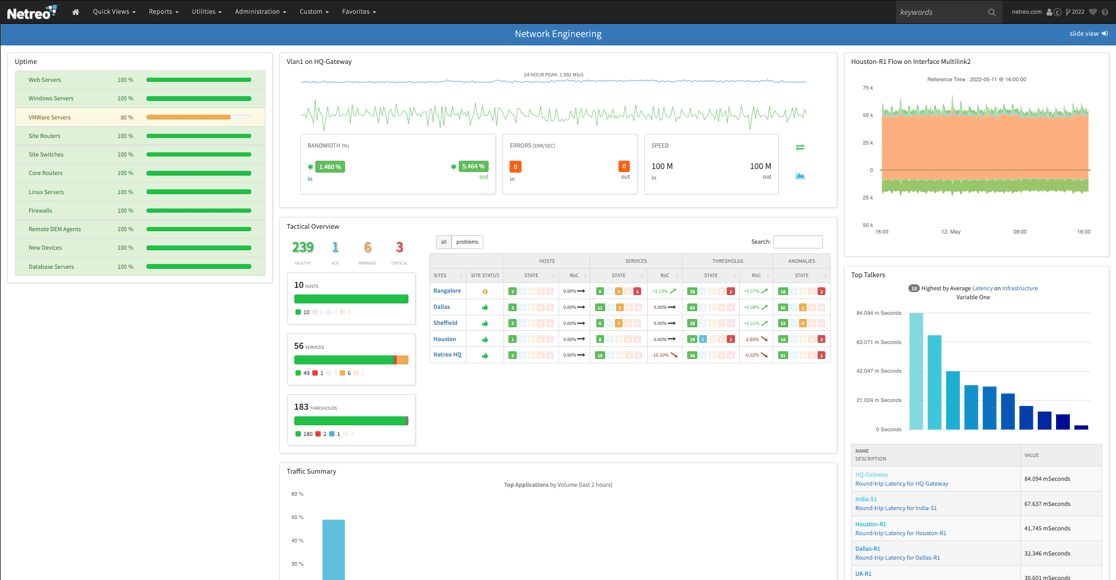Click the search magnifier icon
1116x580 pixels.
coord(993,12)
